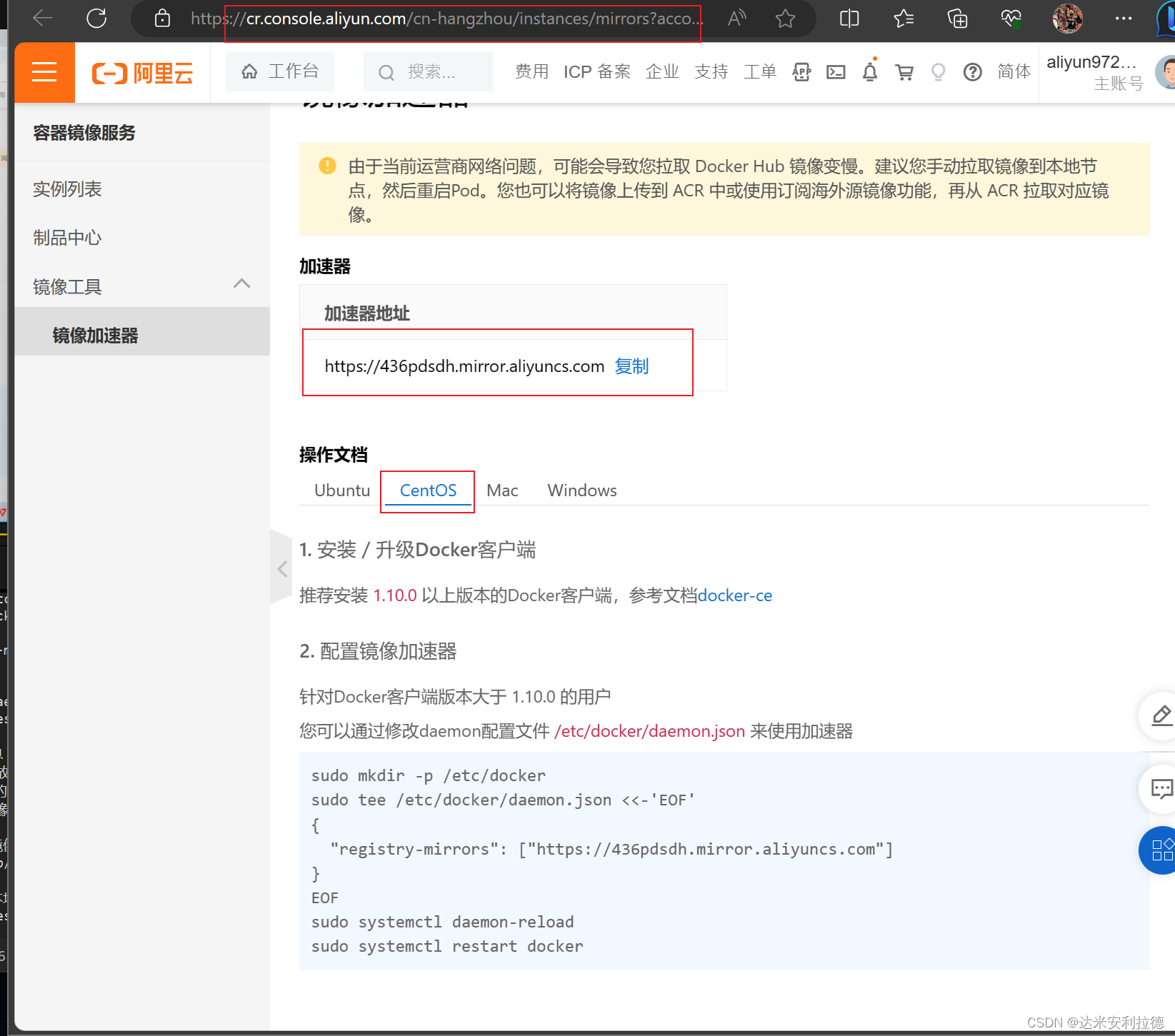Click the App download icon in header
This screenshot has width=1175, height=1036.
point(801,72)
